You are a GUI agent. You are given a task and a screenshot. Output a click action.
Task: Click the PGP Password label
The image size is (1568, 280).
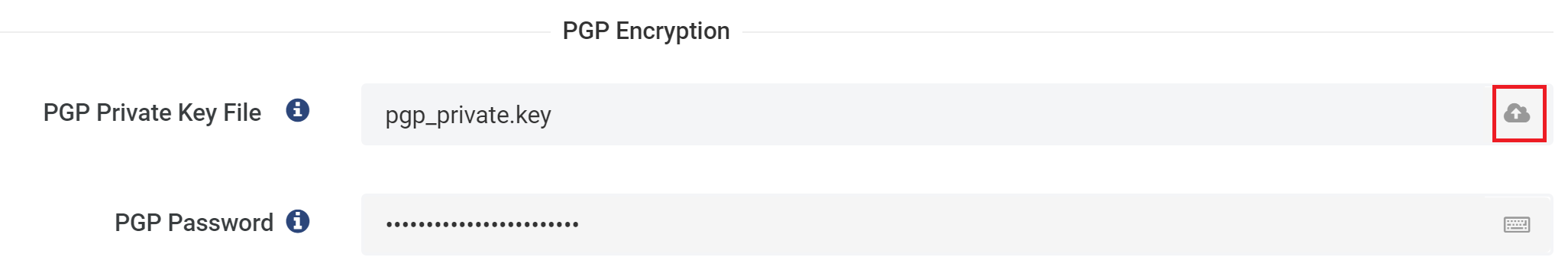194,223
